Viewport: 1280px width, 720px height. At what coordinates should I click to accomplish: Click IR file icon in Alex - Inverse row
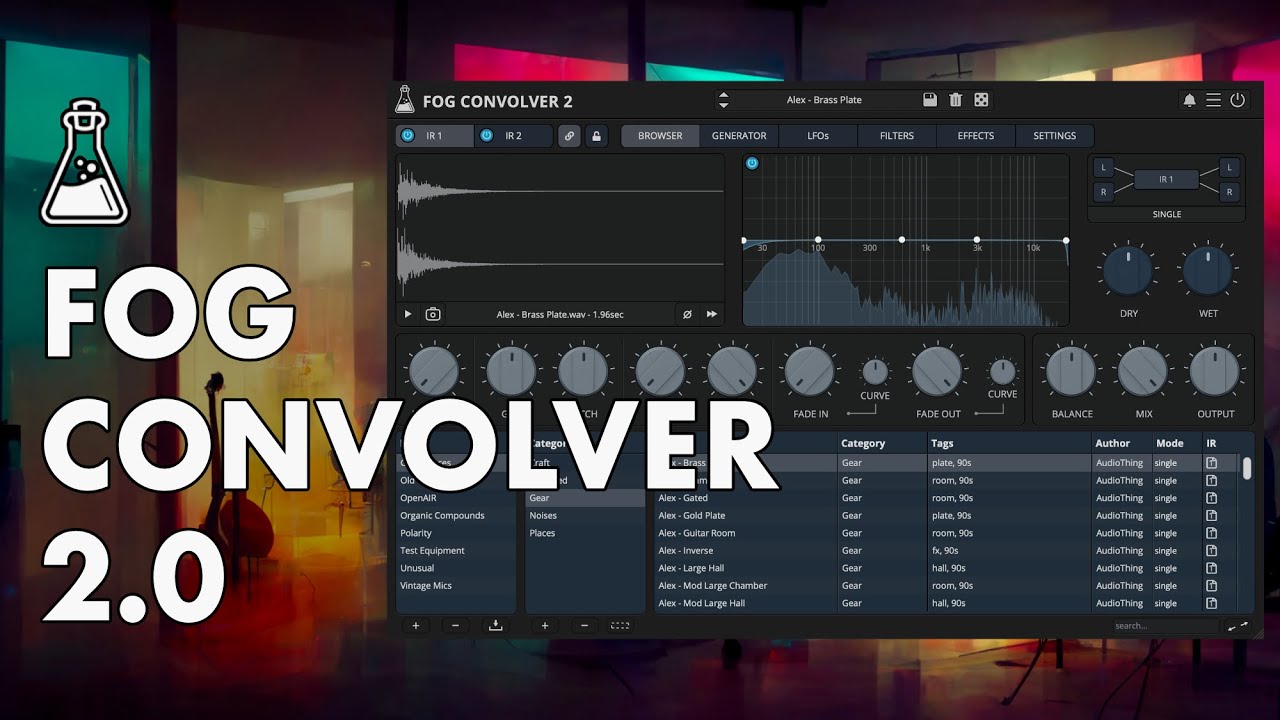click(1212, 551)
